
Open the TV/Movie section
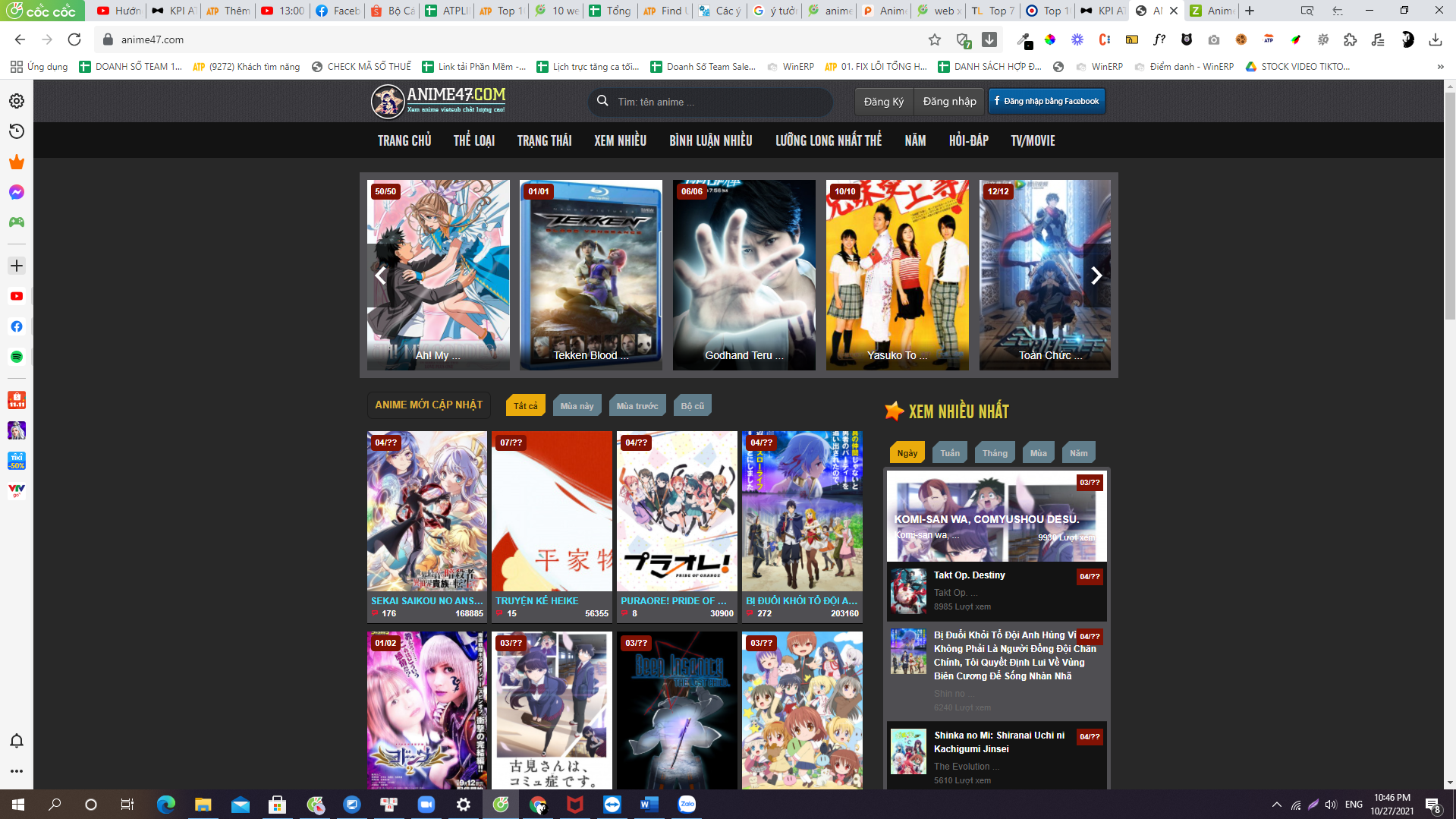(1033, 140)
